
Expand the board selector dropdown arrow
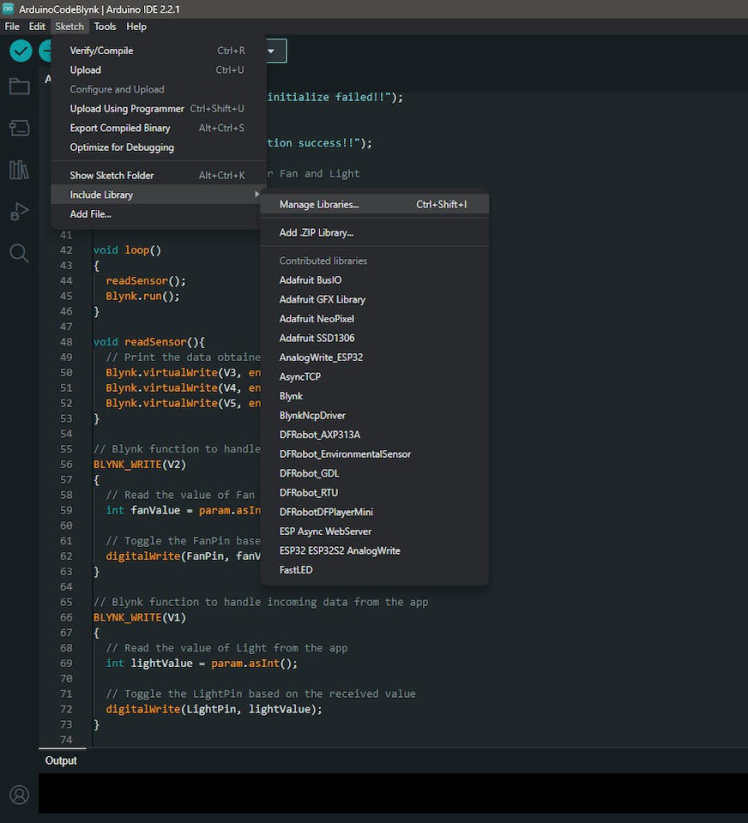(x=270, y=51)
